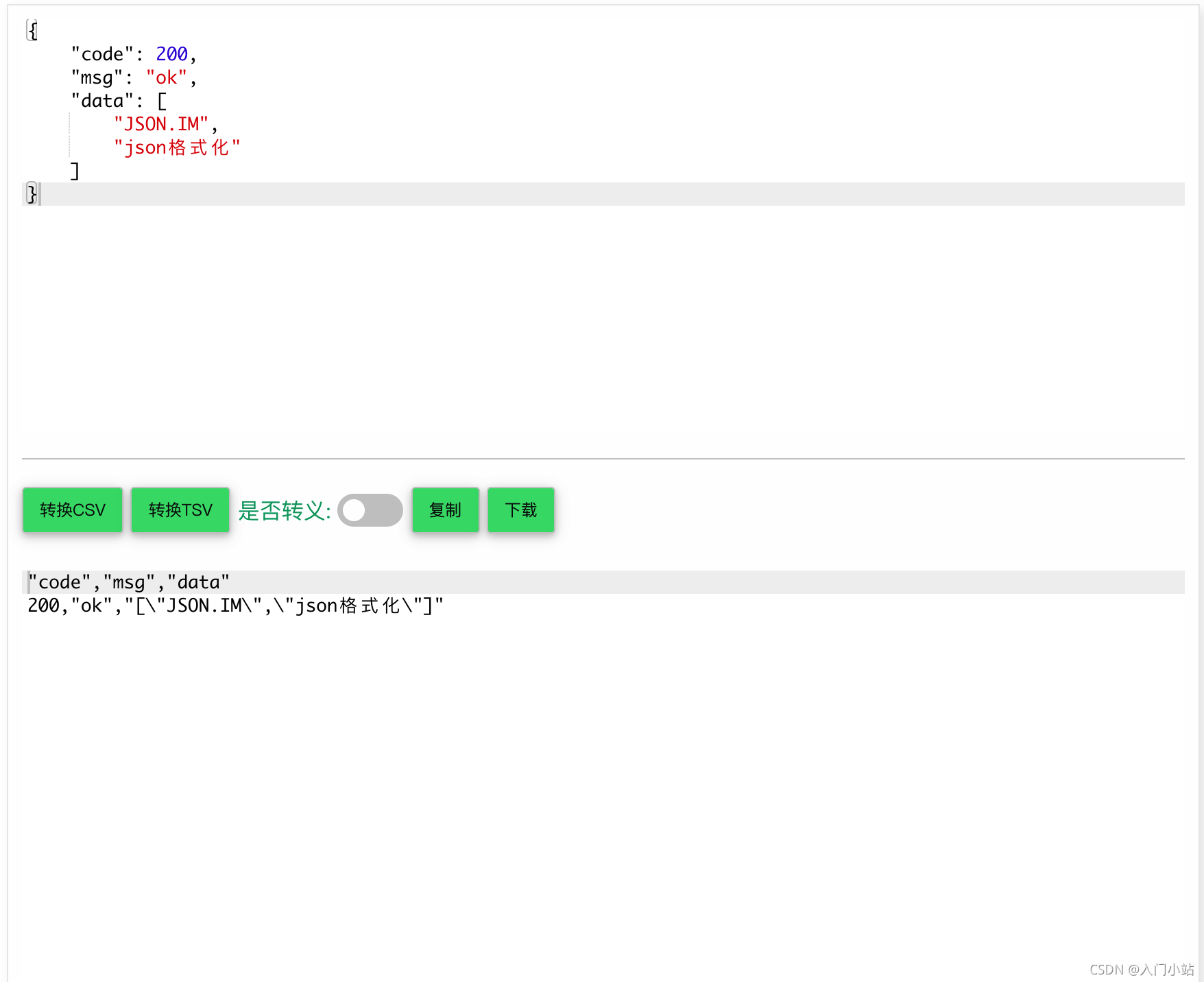The height and width of the screenshot is (982, 1204).
Task: Click the 转换CSV button
Action: click(x=73, y=510)
